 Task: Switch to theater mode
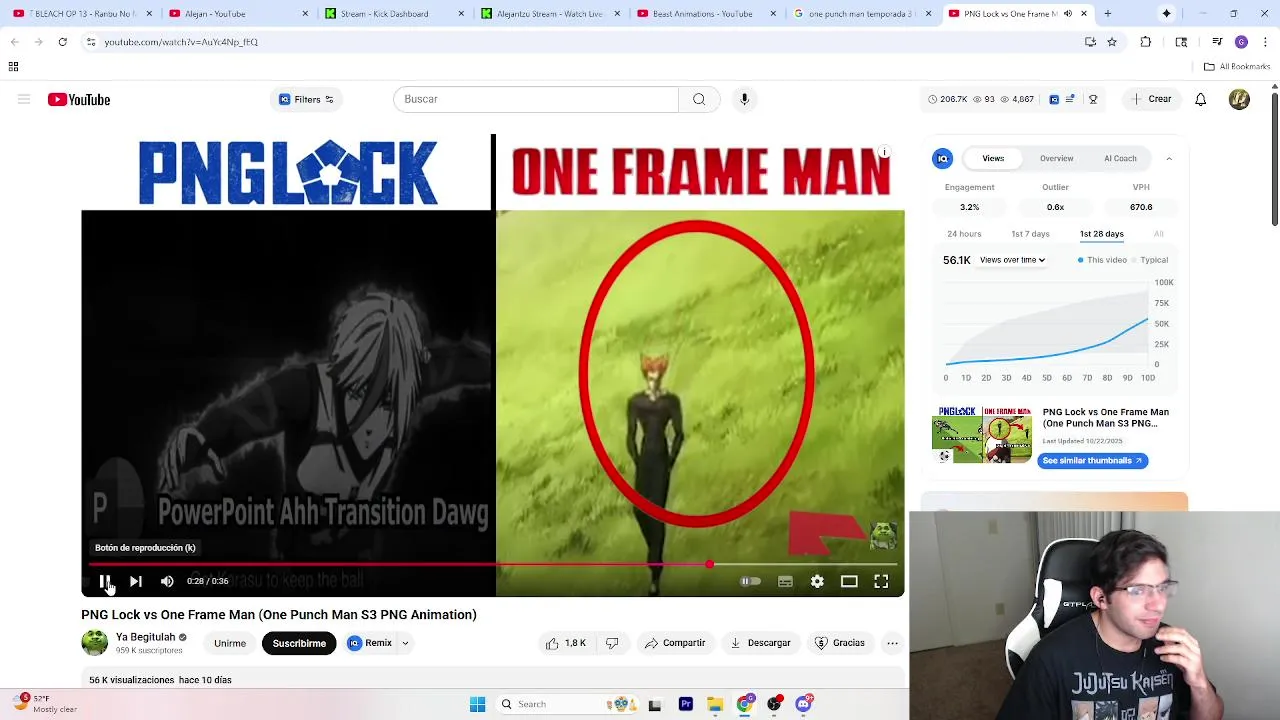[849, 581]
